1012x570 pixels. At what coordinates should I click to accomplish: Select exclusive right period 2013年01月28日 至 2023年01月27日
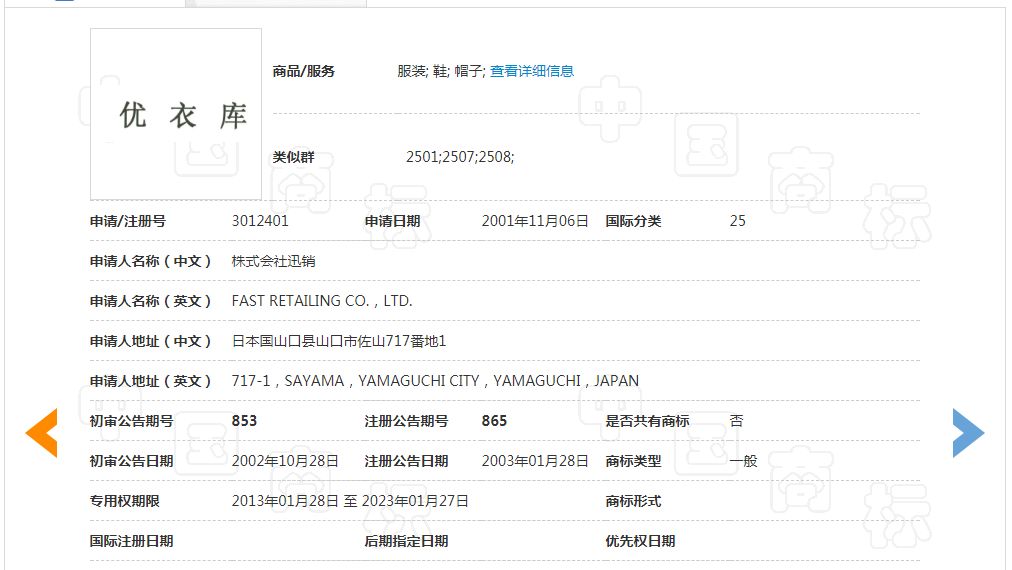350,501
